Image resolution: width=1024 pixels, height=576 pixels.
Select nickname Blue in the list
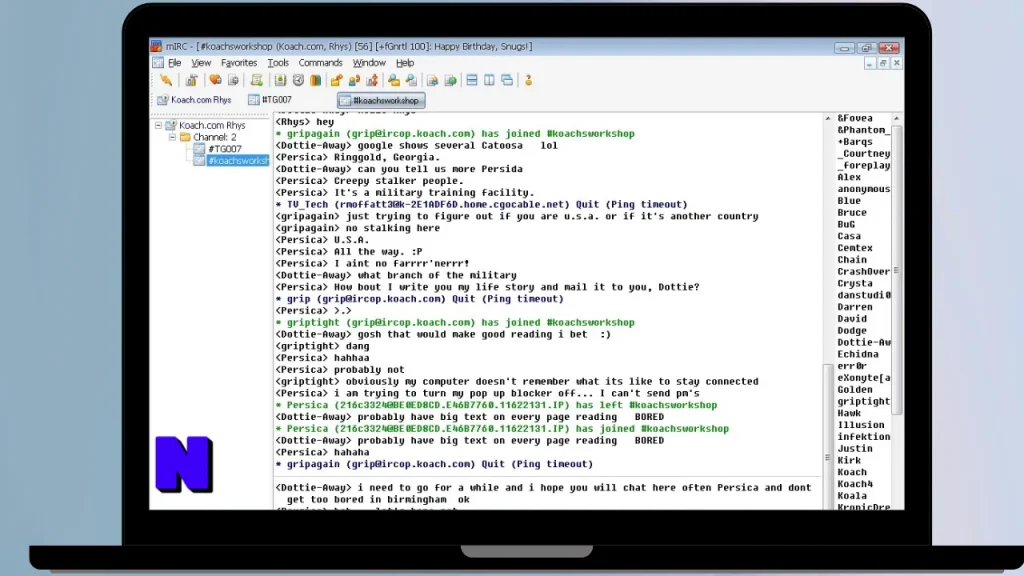pos(849,200)
